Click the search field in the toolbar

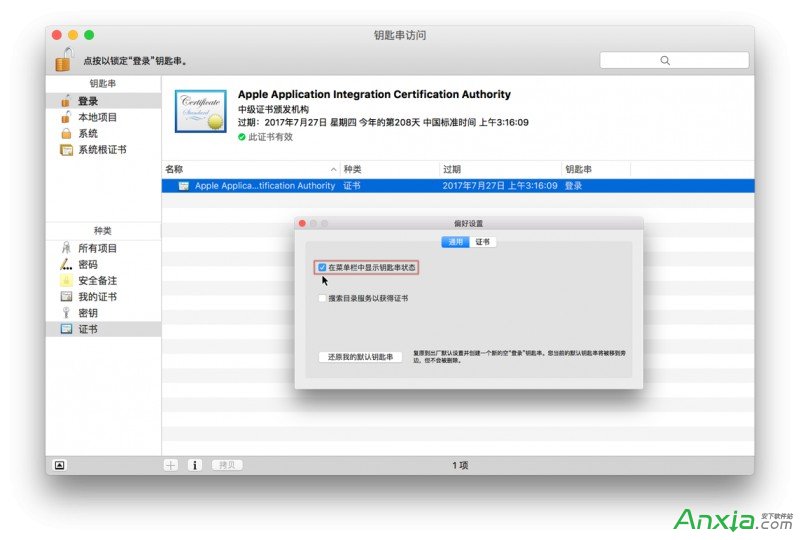674,60
